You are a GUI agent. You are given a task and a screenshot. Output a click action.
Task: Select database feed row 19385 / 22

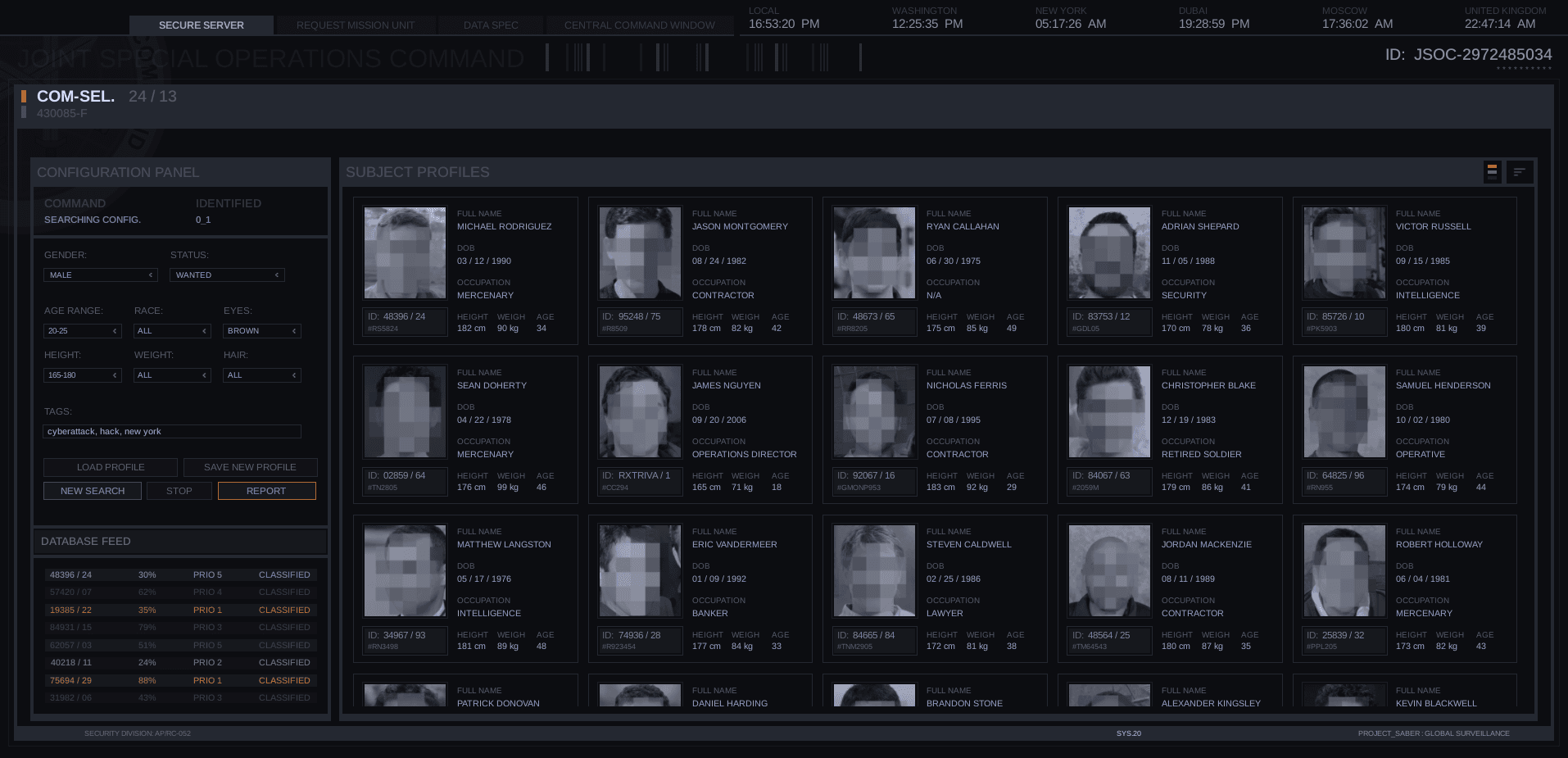[180, 610]
